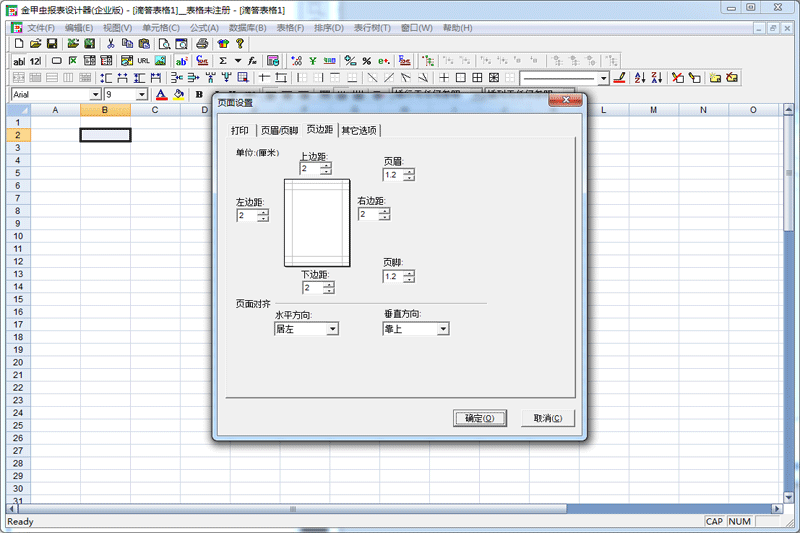Screen dimensions: 800x533
Task: Apply percent format with the % icon
Action: pos(366,61)
